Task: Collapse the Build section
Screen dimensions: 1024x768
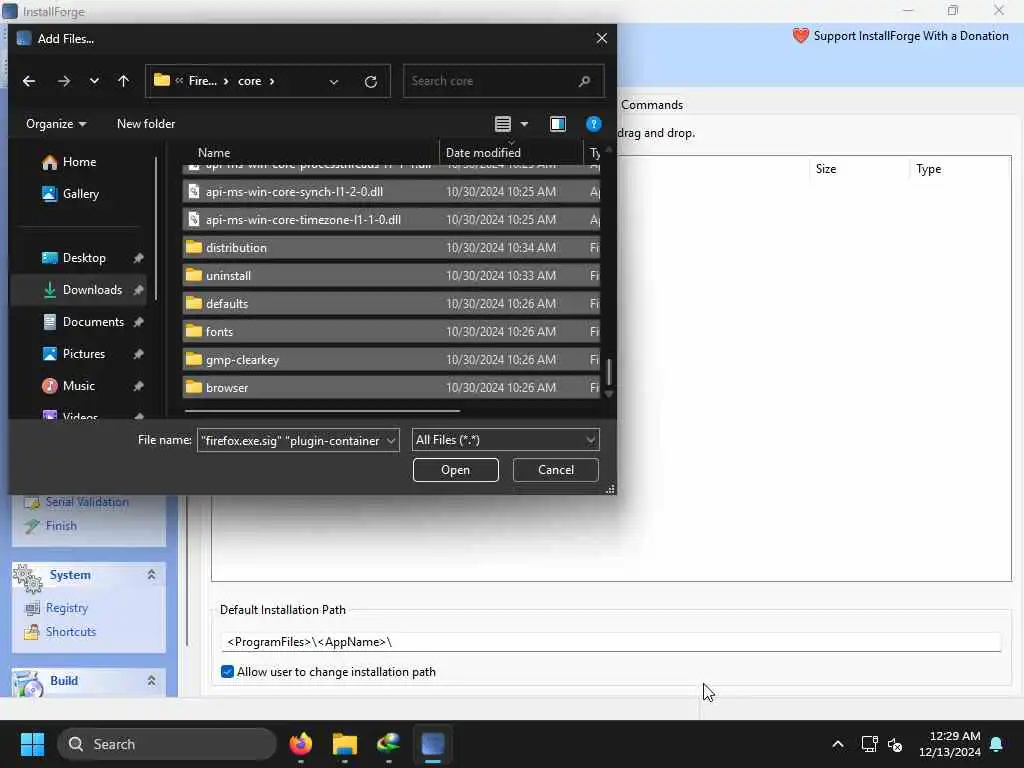Action: pyautogui.click(x=152, y=680)
